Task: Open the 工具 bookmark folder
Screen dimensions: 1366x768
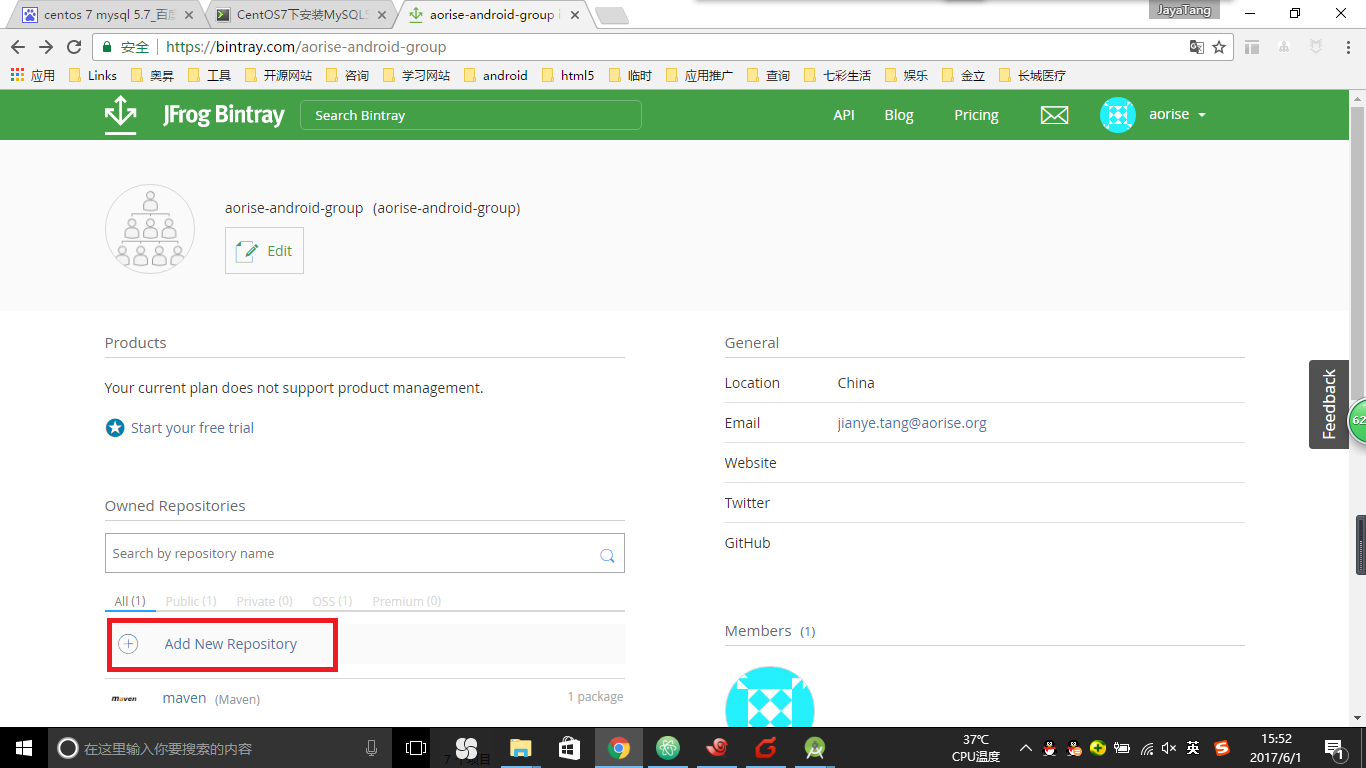Action: pos(210,75)
